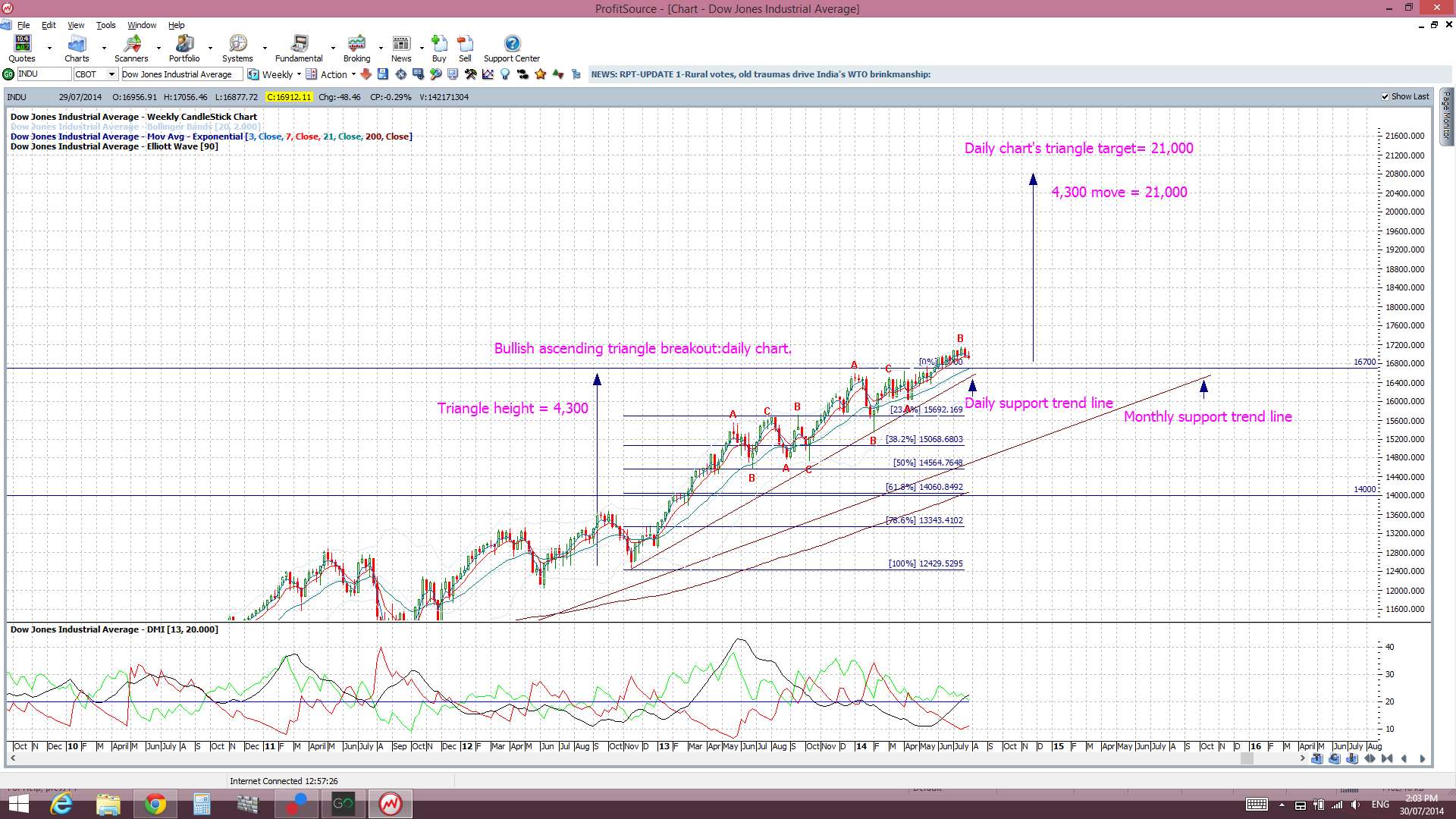Click the Page Monitor side tab
This screenshot has width=1456, height=819.
(x=1446, y=115)
